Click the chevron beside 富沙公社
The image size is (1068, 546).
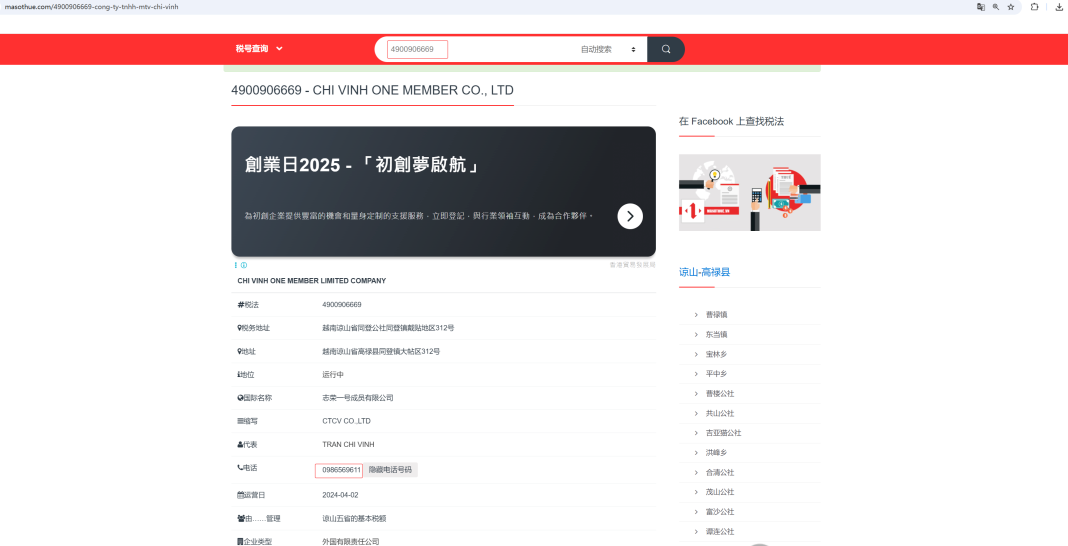pyautogui.click(x=696, y=511)
